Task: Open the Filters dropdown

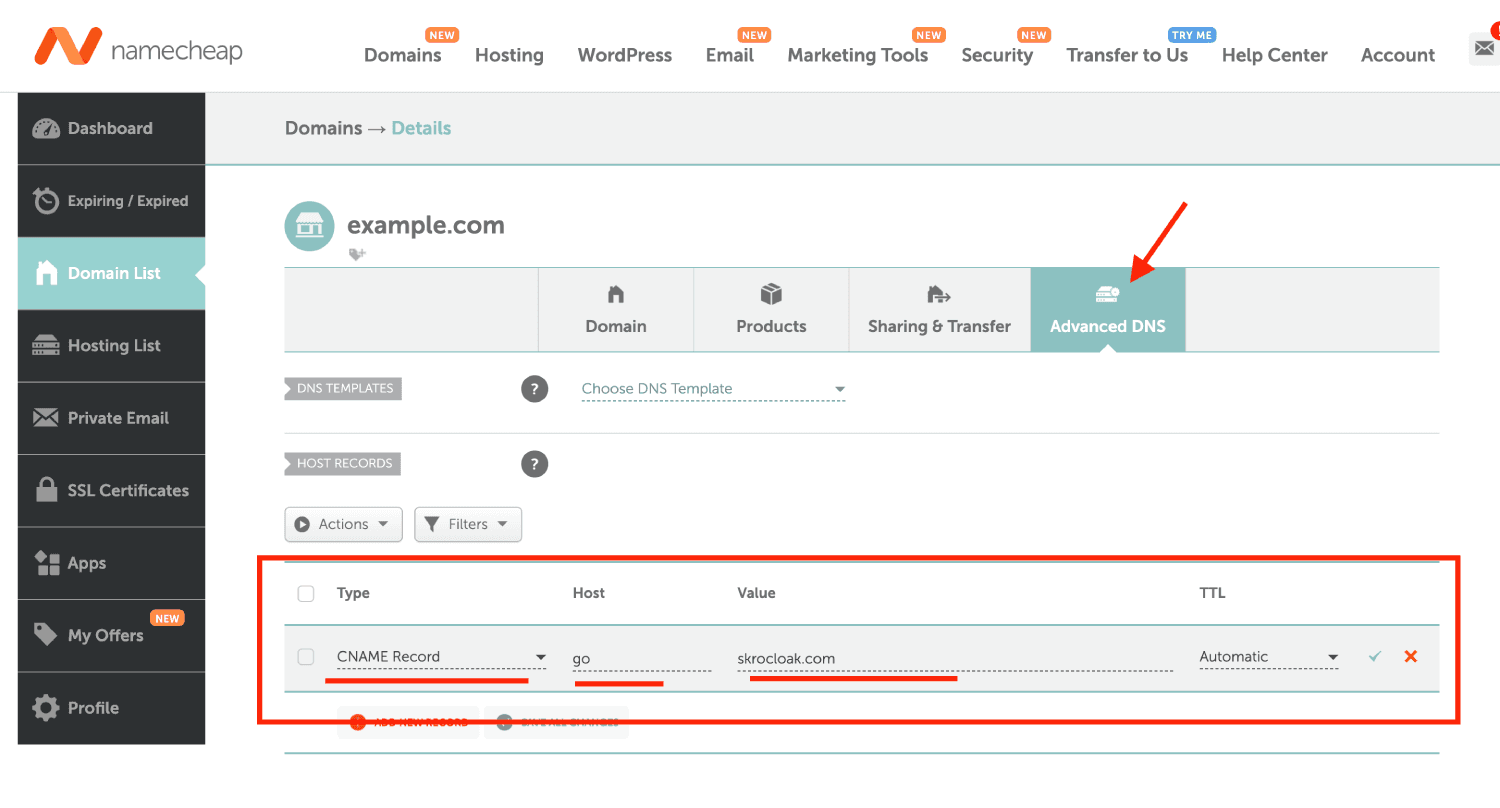Action: point(468,524)
